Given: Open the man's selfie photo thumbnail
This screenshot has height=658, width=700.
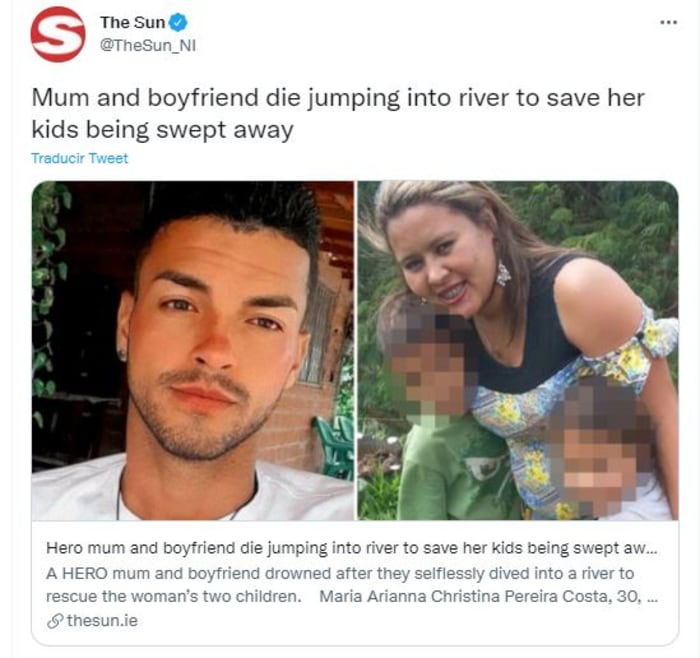Looking at the screenshot, I should (x=192, y=350).
